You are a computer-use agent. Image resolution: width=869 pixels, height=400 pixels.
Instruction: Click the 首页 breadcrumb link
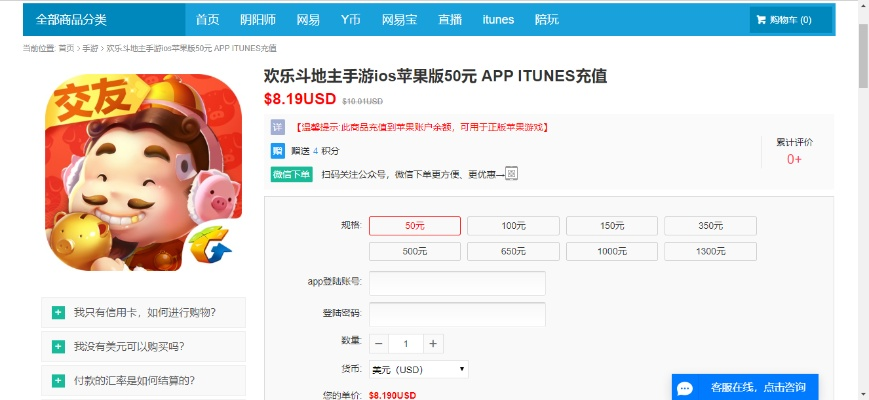pyautogui.click(x=66, y=49)
